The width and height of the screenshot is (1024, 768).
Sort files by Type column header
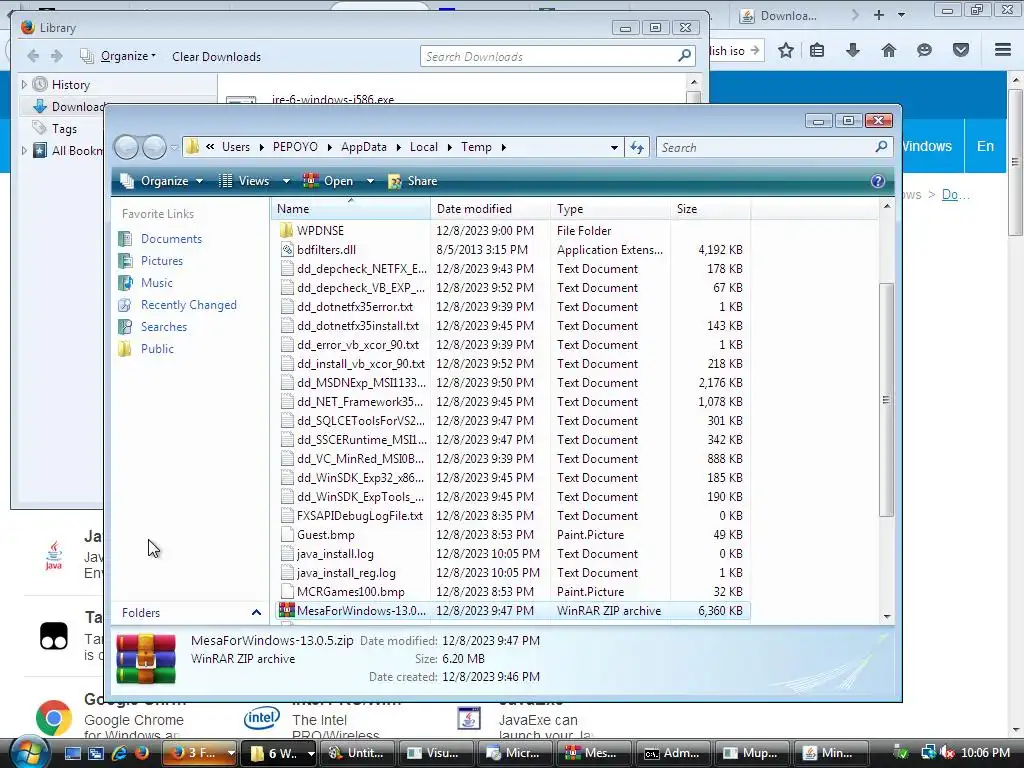click(x=611, y=209)
